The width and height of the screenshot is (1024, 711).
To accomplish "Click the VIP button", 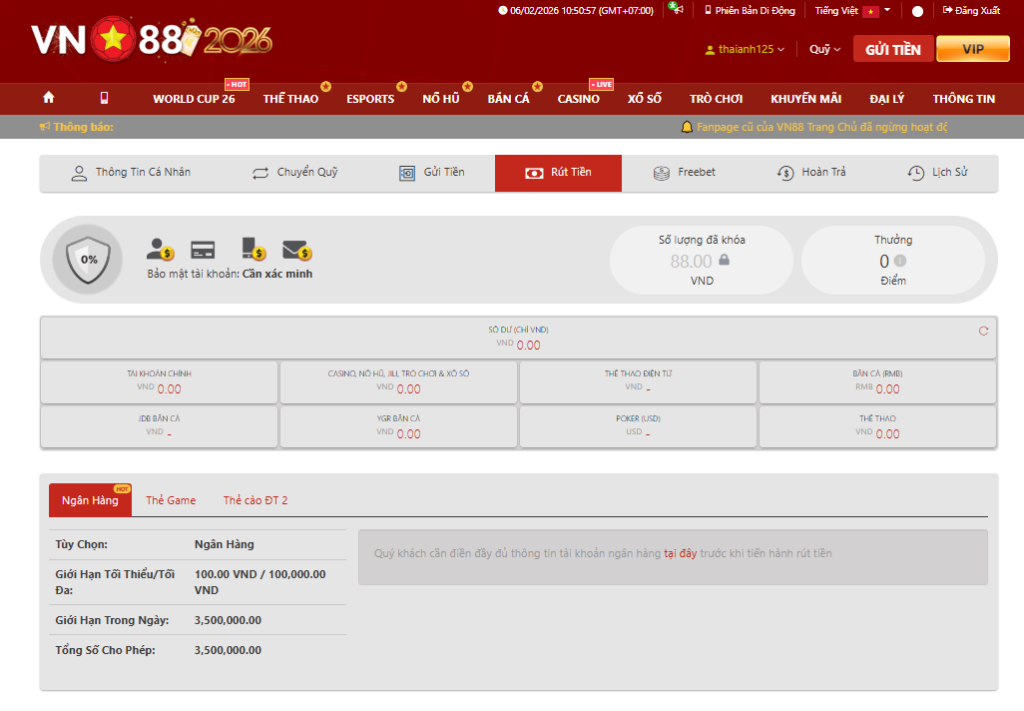I will [972, 49].
